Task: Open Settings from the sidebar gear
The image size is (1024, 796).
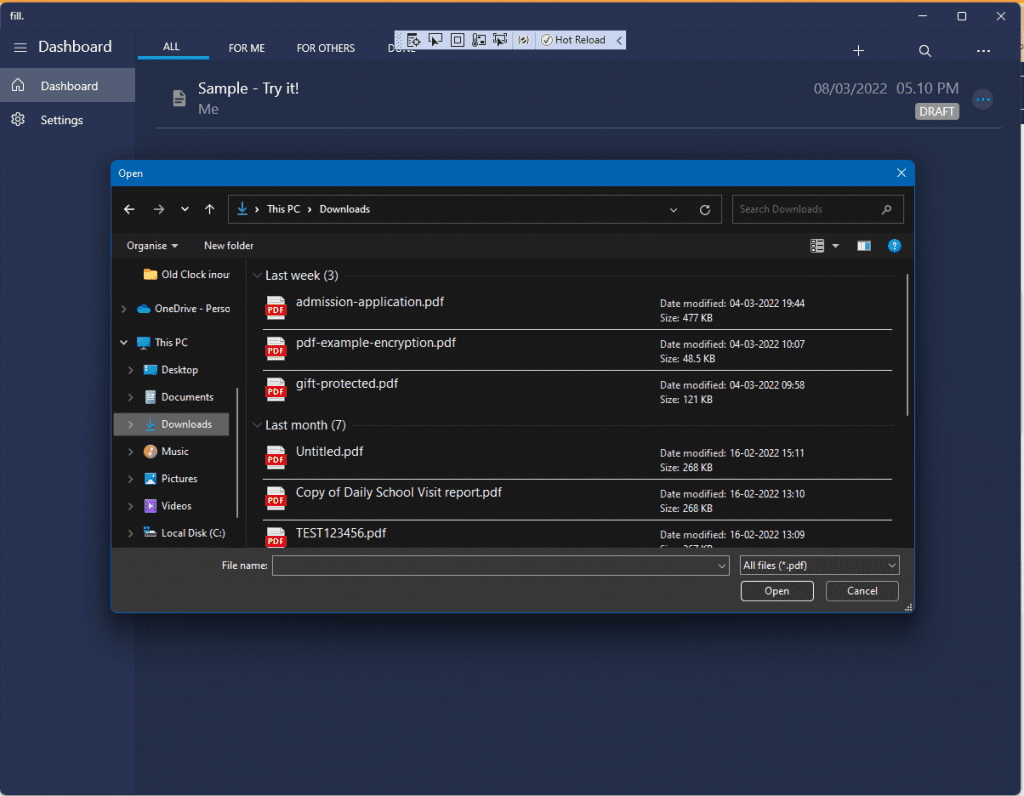Action: point(18,120)
